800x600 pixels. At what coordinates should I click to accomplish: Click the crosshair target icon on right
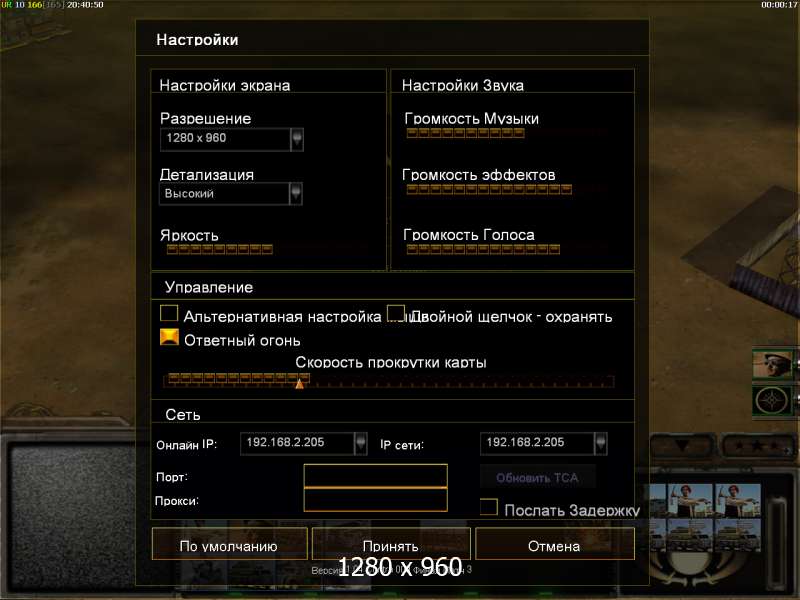tap(772, 401)
